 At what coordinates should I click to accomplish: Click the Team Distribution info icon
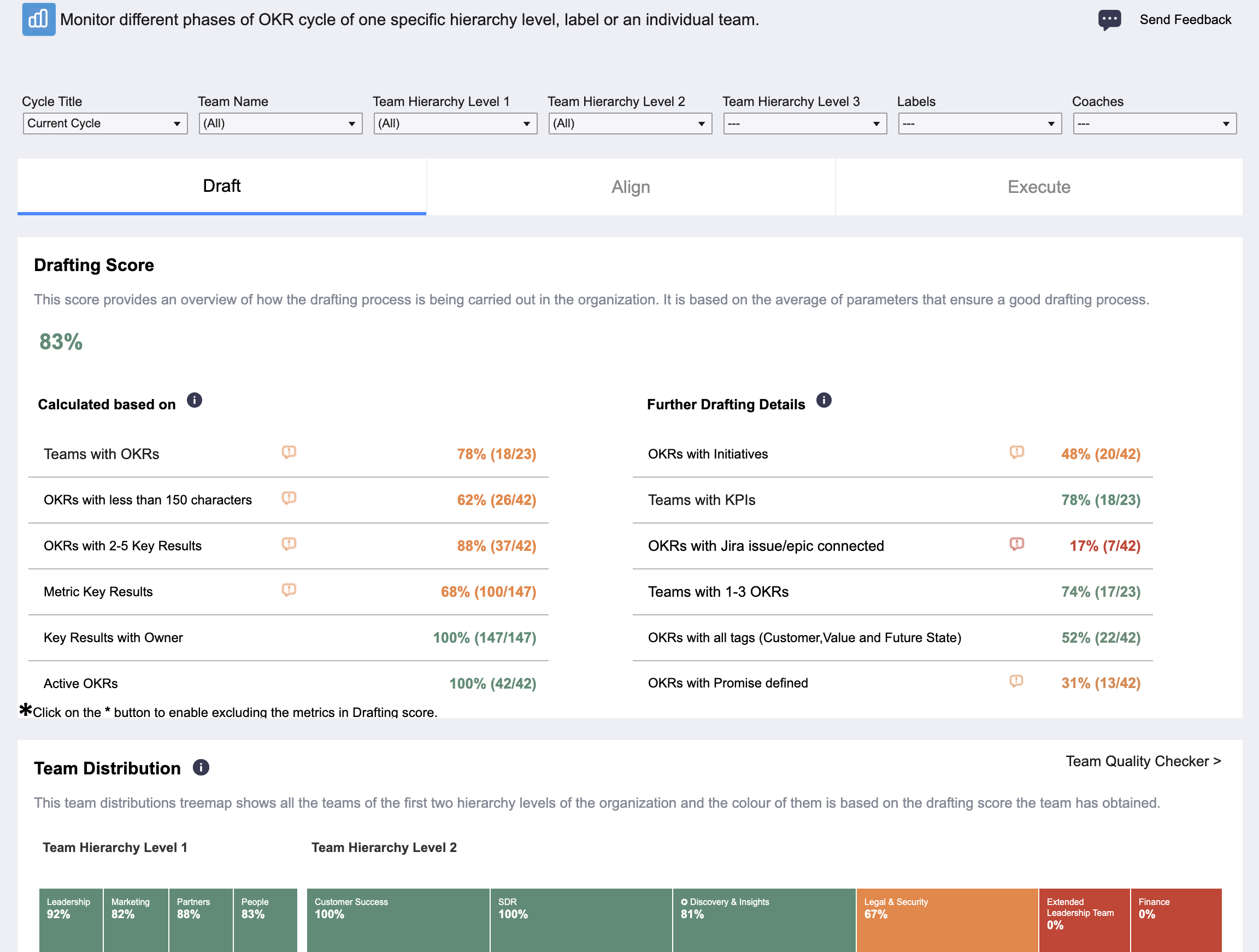click(201, 767)
